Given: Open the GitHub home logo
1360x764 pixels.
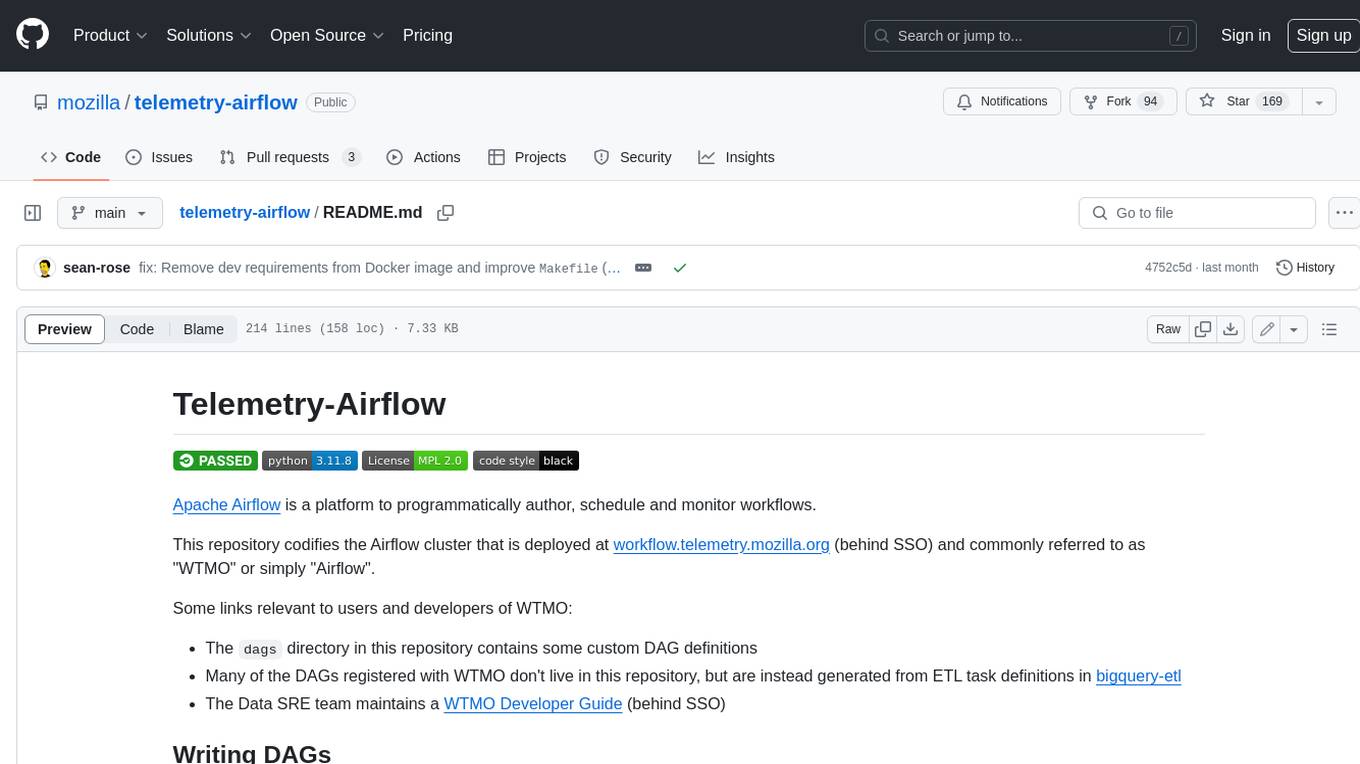Looking at the screenshot, I should [x=32, y=35].
